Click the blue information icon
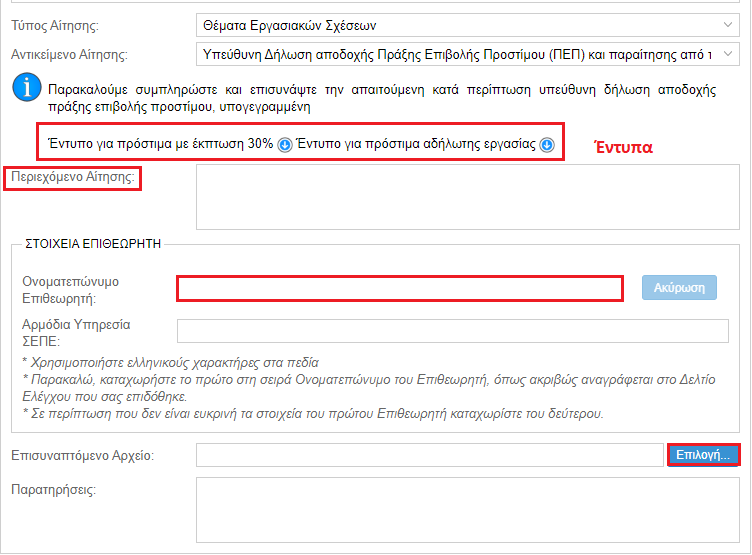Viewport: 752px width, 555px height. [27, 87]
